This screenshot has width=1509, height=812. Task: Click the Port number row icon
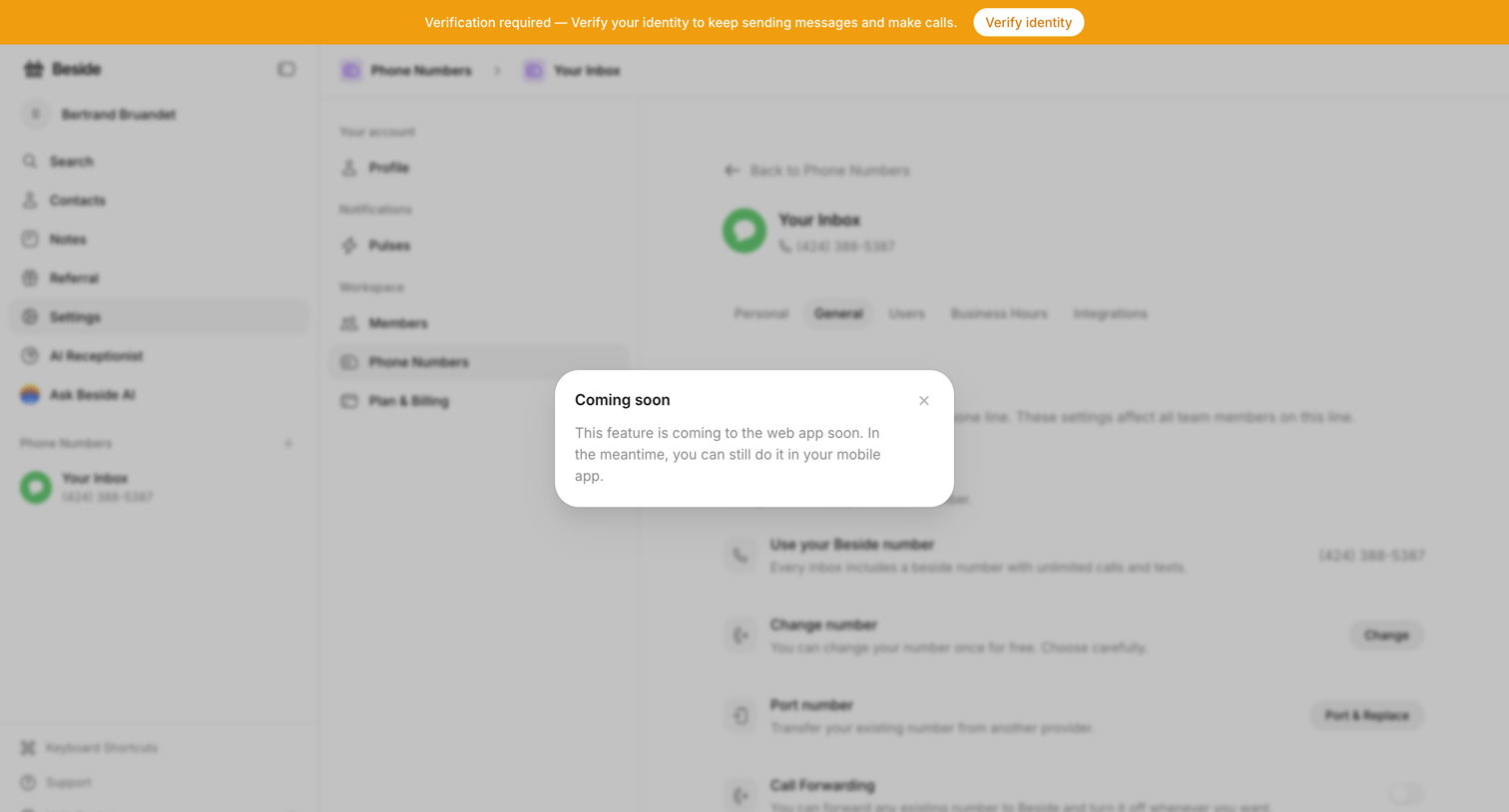click(741, 715)
